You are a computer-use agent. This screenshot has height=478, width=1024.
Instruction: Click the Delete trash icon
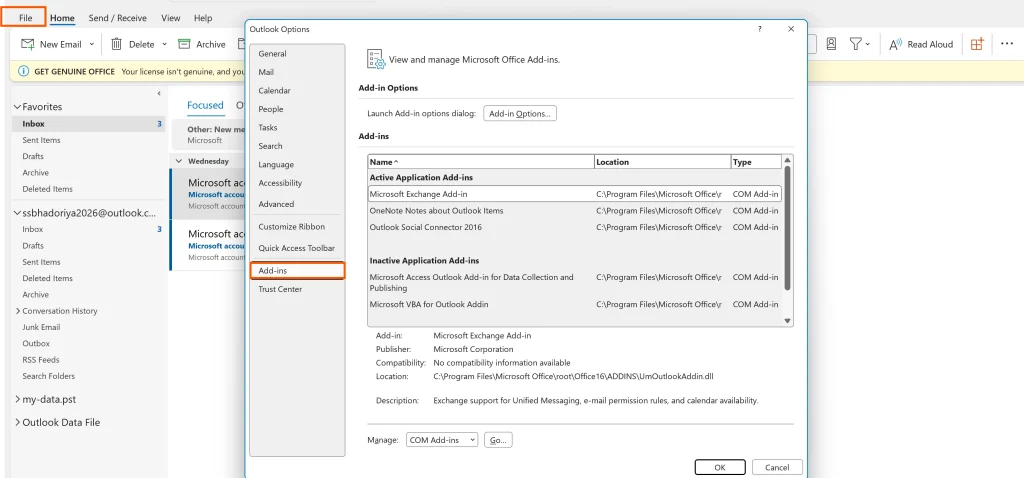coord(116,44)
